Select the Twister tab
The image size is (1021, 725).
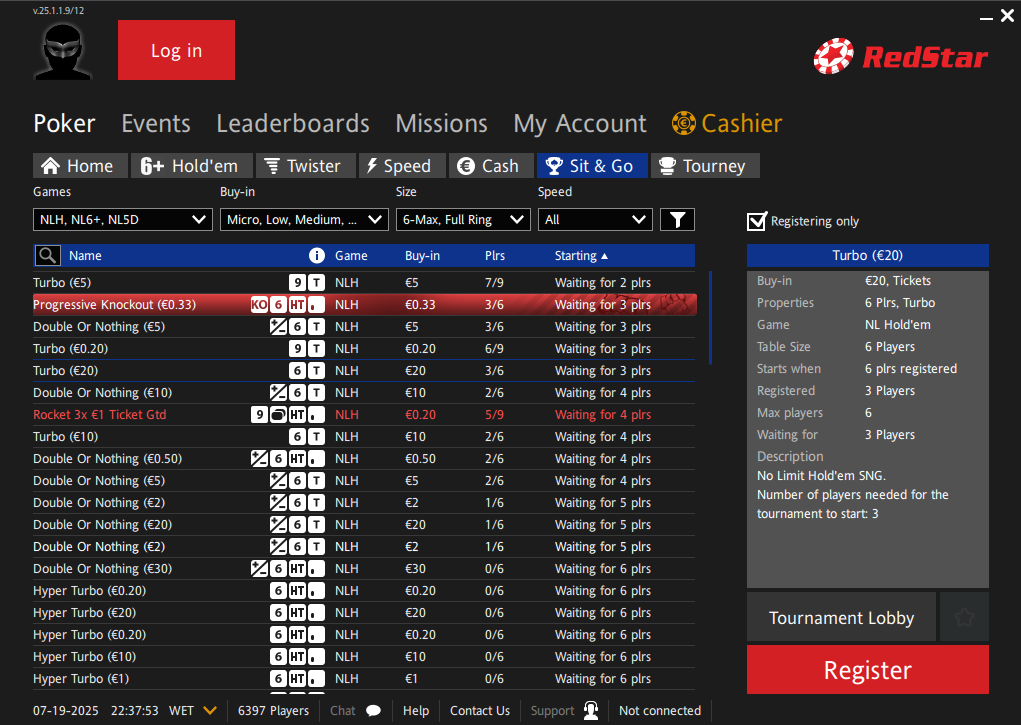[305, 166]
